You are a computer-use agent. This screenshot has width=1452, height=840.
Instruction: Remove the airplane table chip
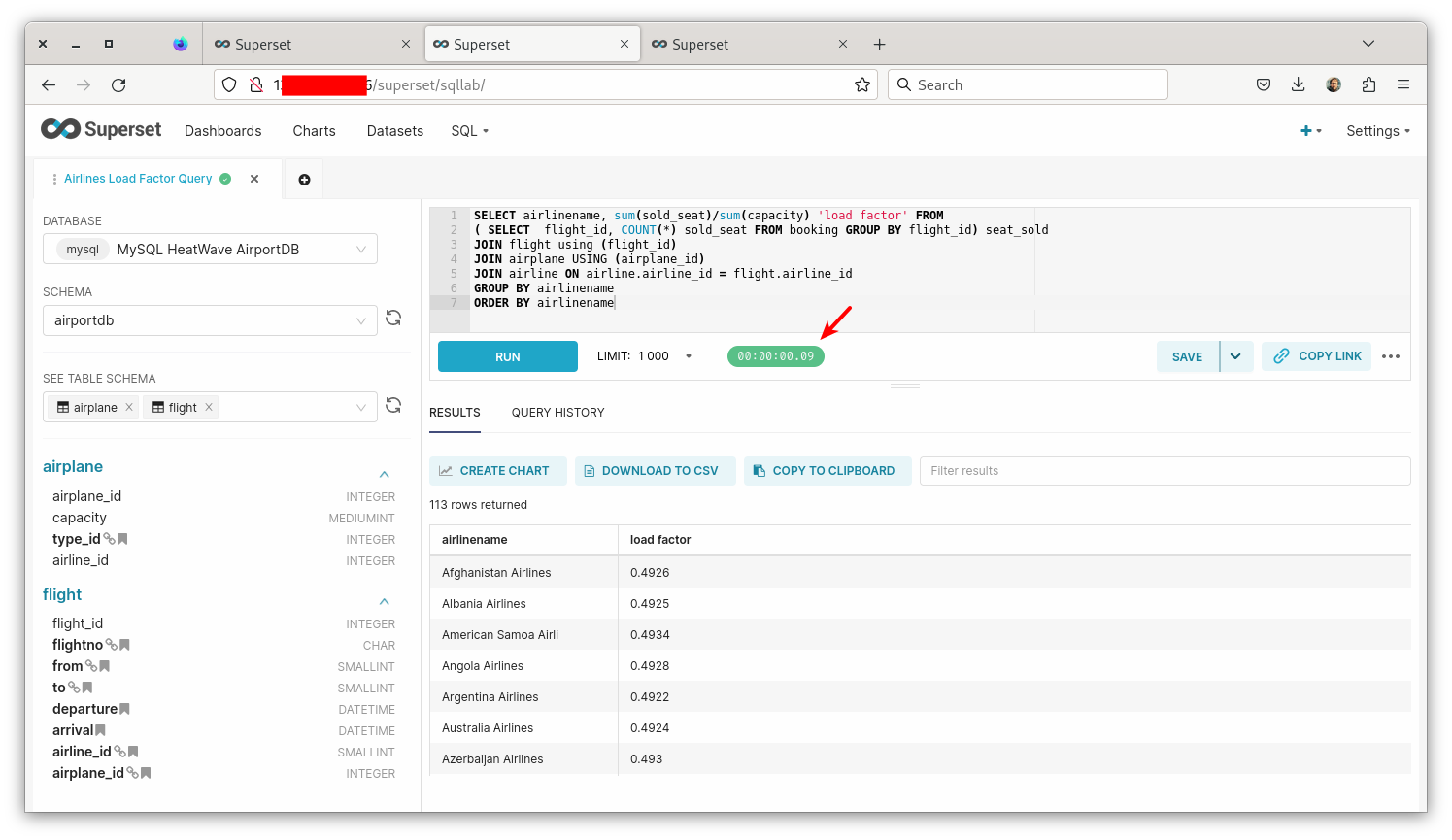click(x=129, y=407)
